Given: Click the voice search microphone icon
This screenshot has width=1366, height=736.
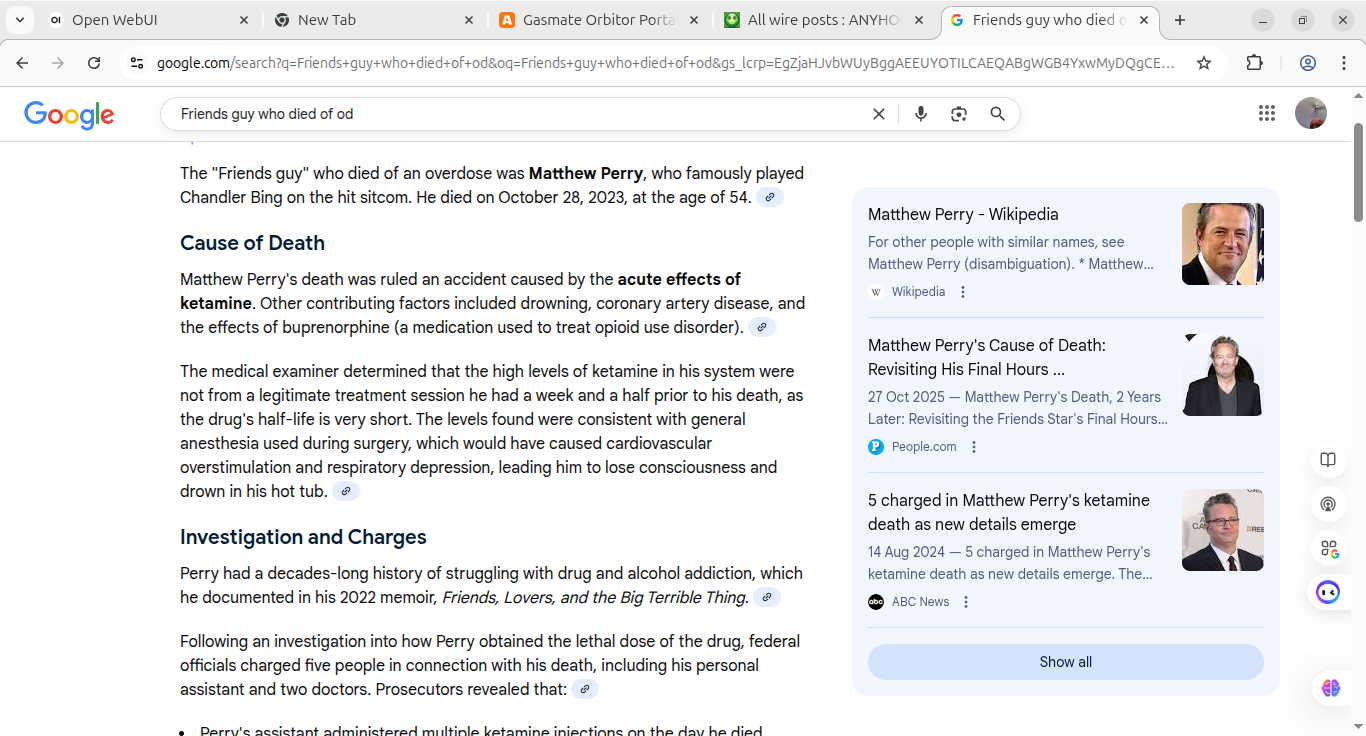Looking at the screenshot, I should pyautogui.click(x=921, y=114).
